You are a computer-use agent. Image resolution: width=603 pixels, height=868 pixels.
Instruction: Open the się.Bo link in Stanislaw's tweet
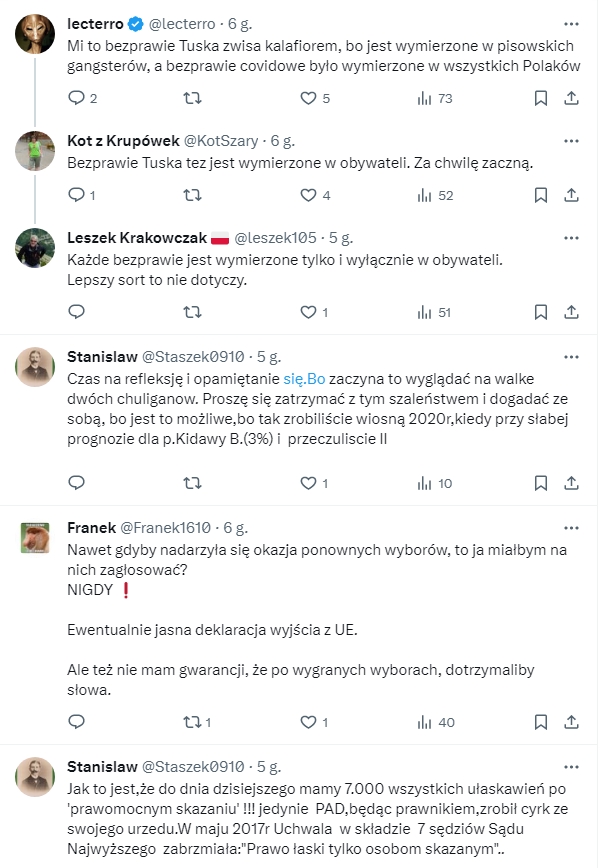tap(304, 379)
